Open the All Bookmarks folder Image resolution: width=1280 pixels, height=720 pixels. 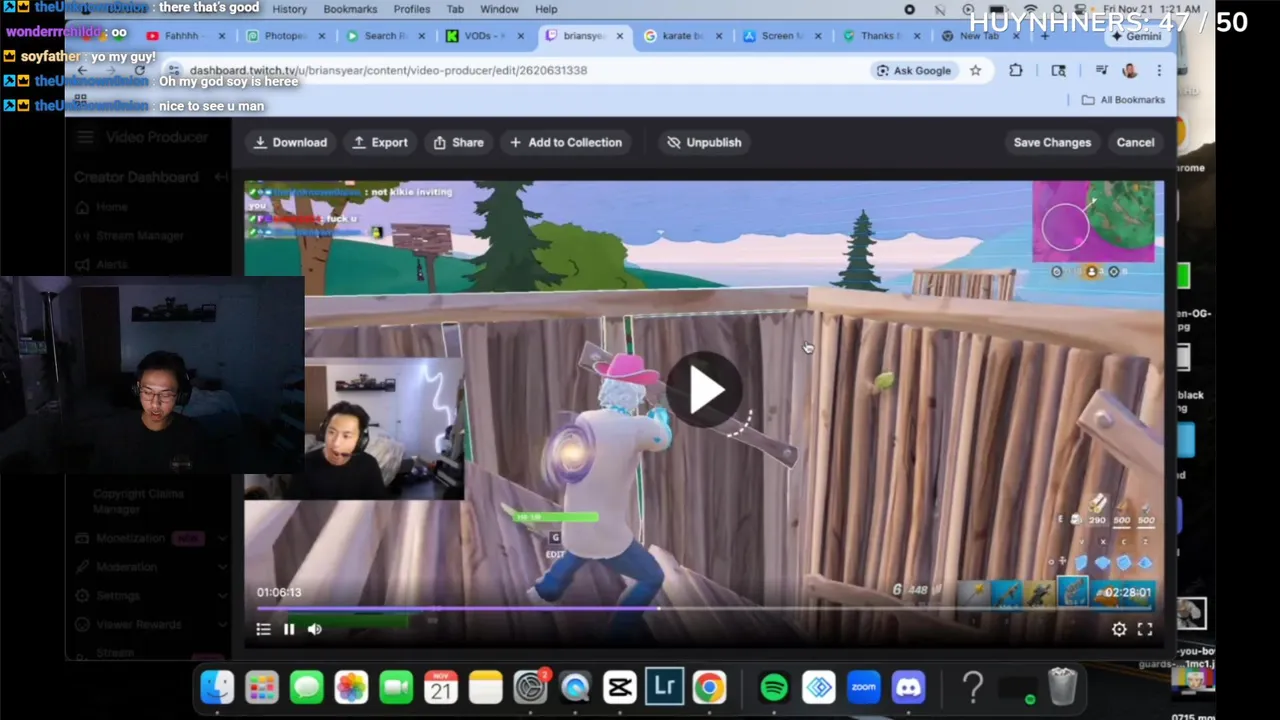pos(1123,100)
